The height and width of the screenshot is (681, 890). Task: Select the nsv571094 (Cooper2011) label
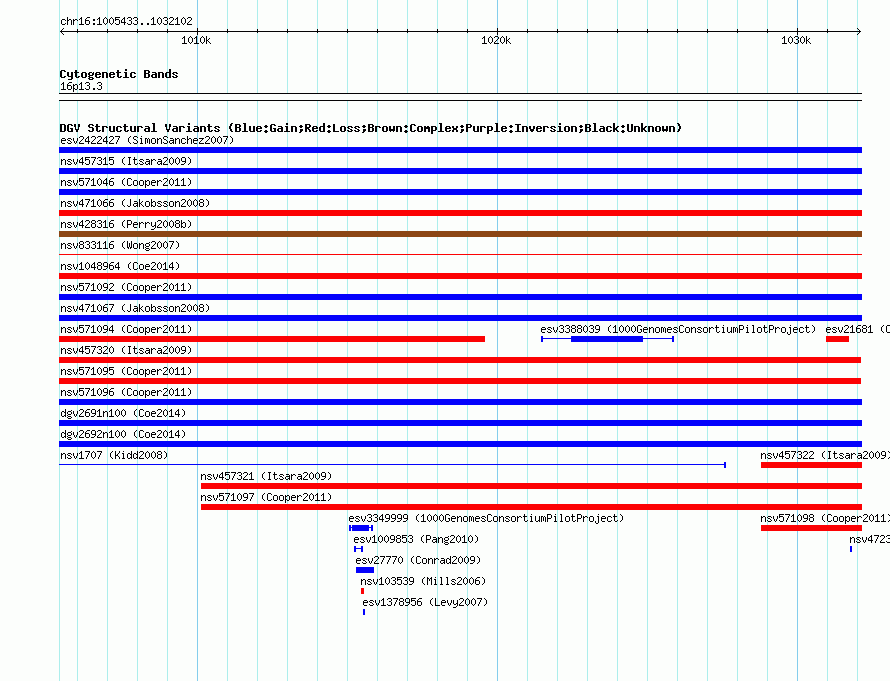(x=126, y=329)
